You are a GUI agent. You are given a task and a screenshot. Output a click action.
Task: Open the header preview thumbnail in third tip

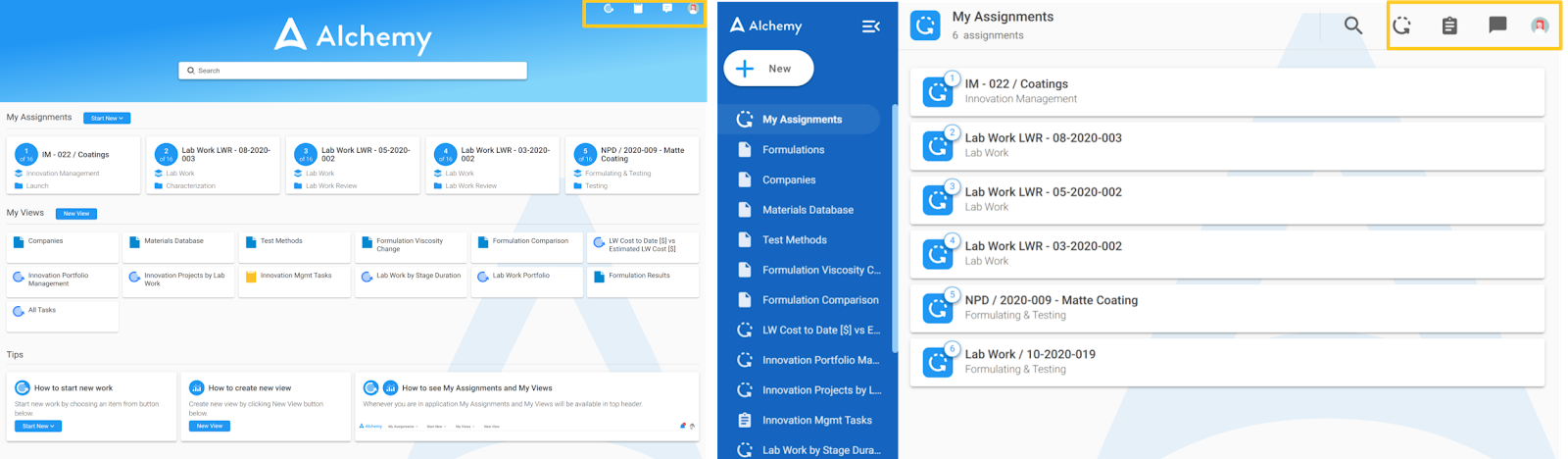tap(527, 426)
